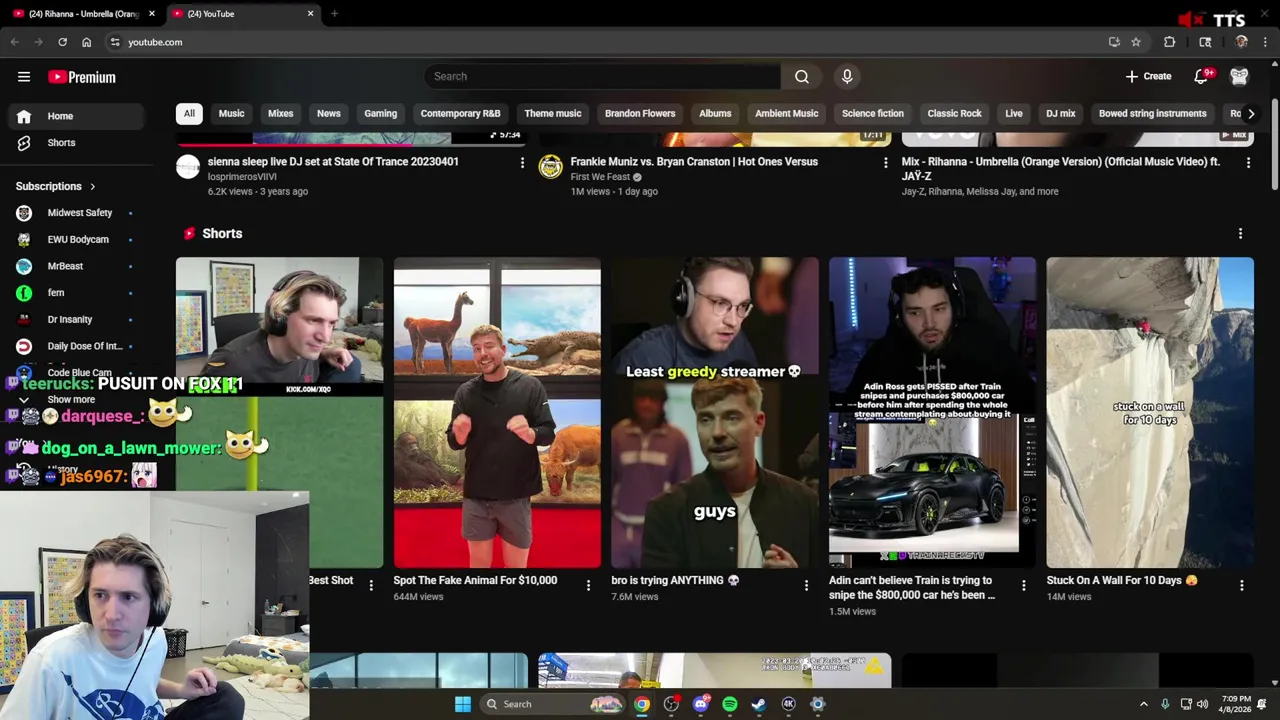This screenshot has width=1280, height=720.
Task: Open Frankie Muniz vs. Bryan Cranston title
Action: tap(694, 162)
